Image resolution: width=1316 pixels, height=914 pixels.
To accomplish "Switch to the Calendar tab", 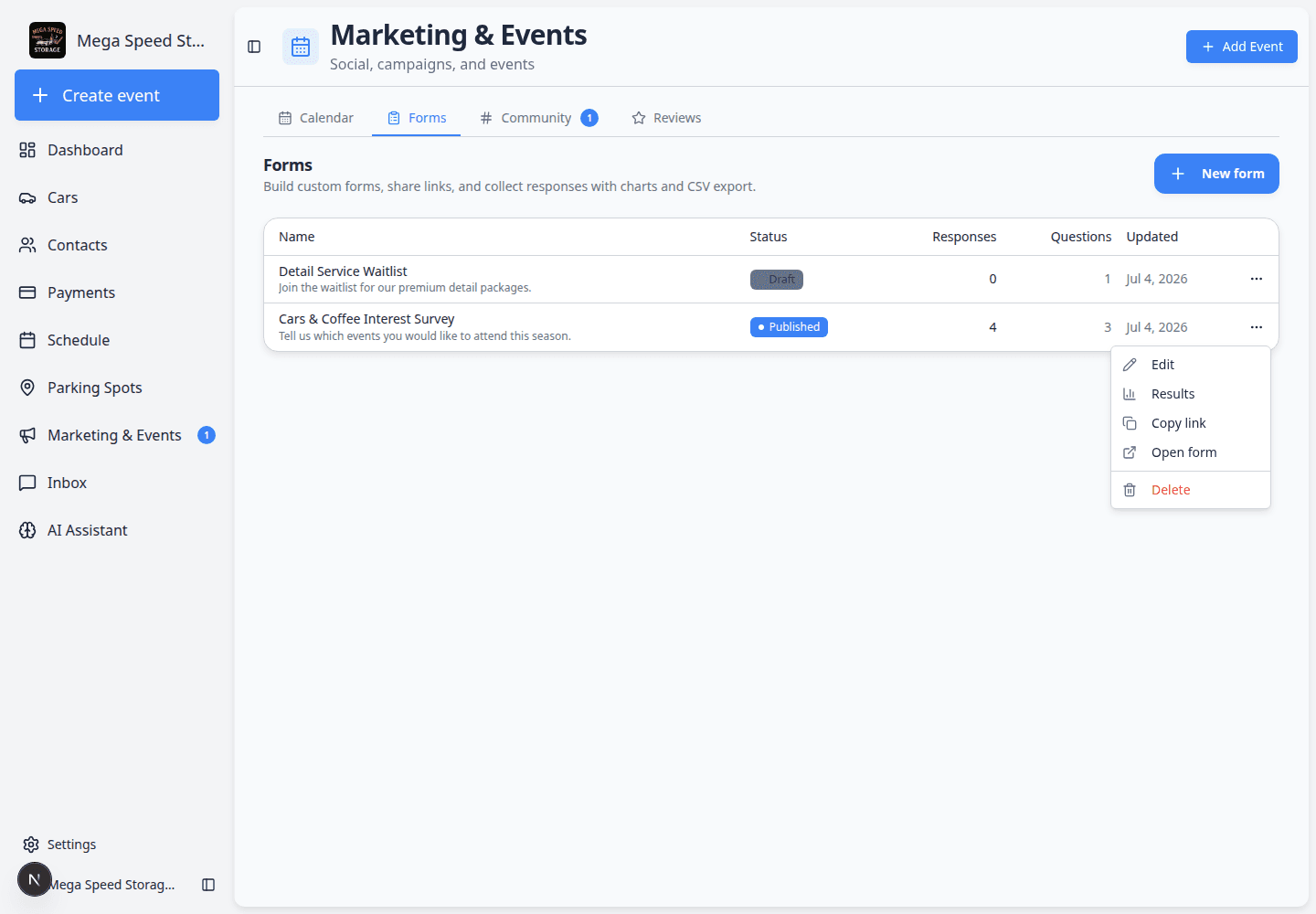I will [x=316, y=118].
